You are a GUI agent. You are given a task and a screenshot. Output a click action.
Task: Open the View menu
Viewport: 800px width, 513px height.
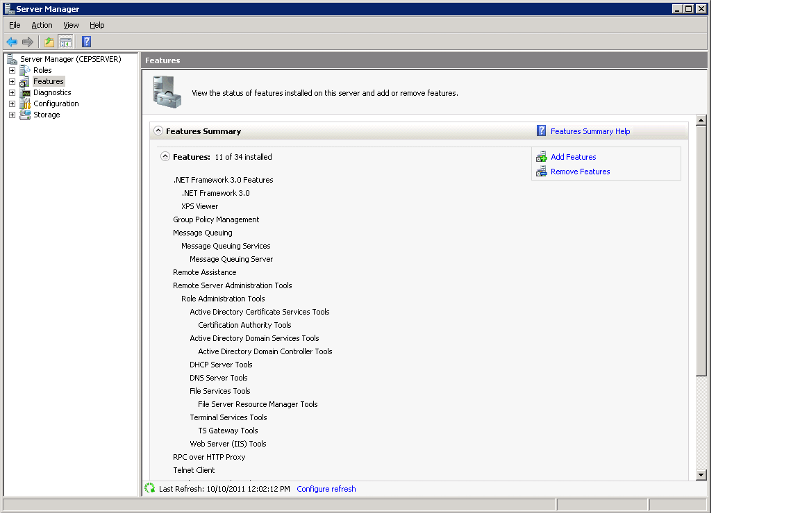[x=71, y=24]
